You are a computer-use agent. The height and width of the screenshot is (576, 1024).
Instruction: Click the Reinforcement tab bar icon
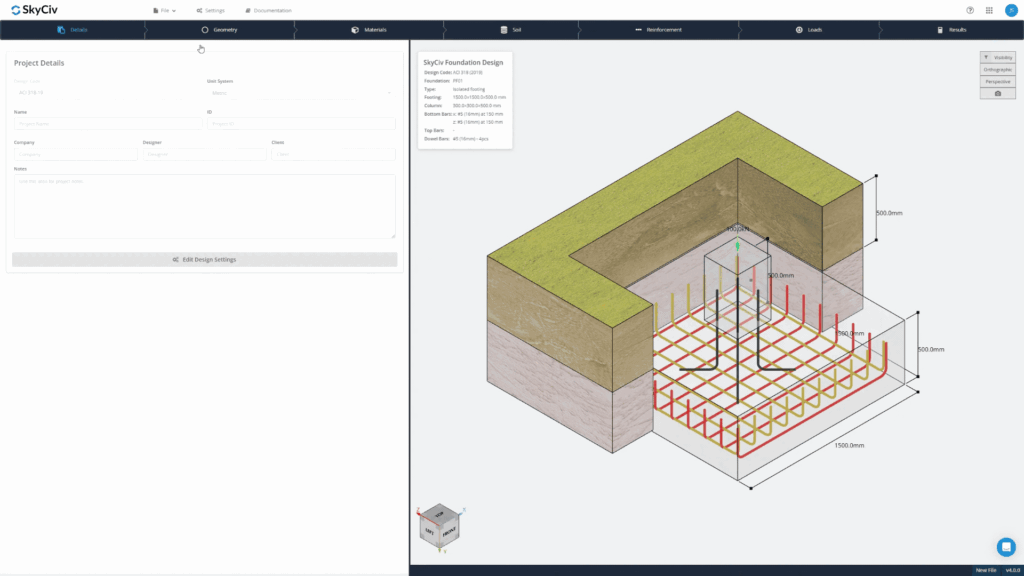(x=638, y=30)
